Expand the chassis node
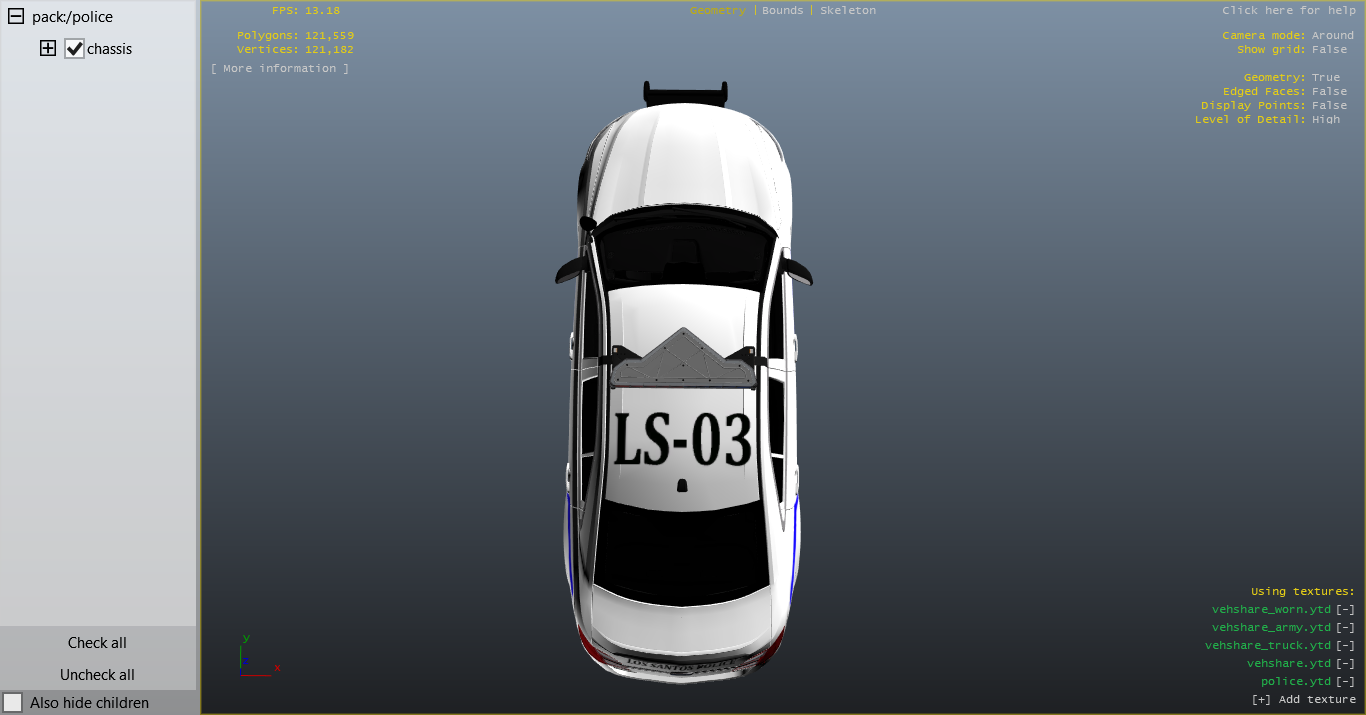Viewport: 1366px width, 715px height. pyautogui.click(x=48, y=48)
